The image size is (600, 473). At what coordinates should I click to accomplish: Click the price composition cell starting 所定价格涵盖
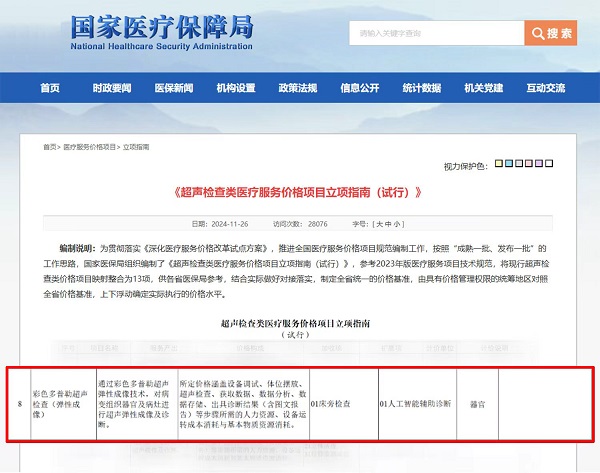[x=243, y=404]
